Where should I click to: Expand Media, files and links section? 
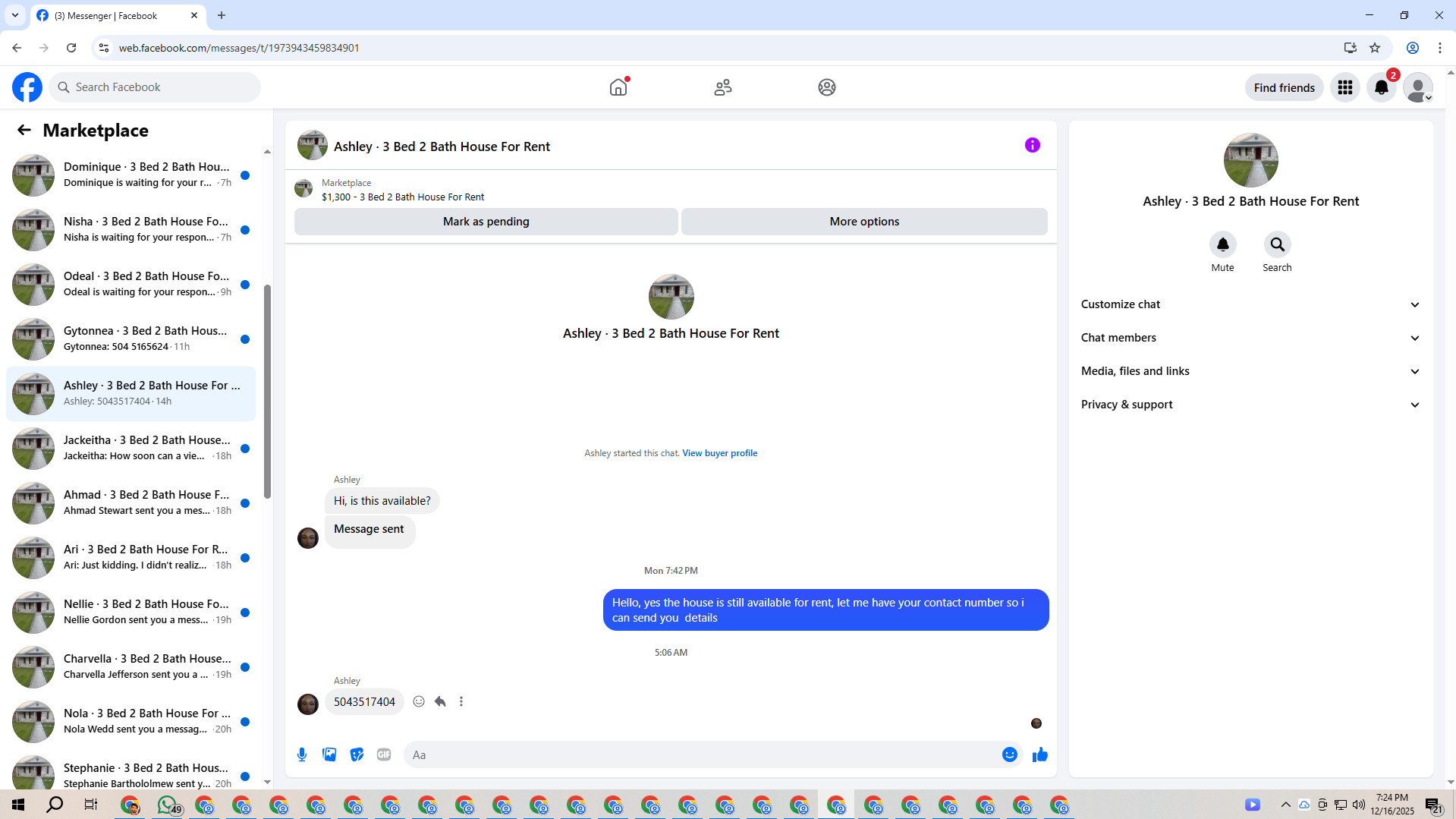point(1250,371)
